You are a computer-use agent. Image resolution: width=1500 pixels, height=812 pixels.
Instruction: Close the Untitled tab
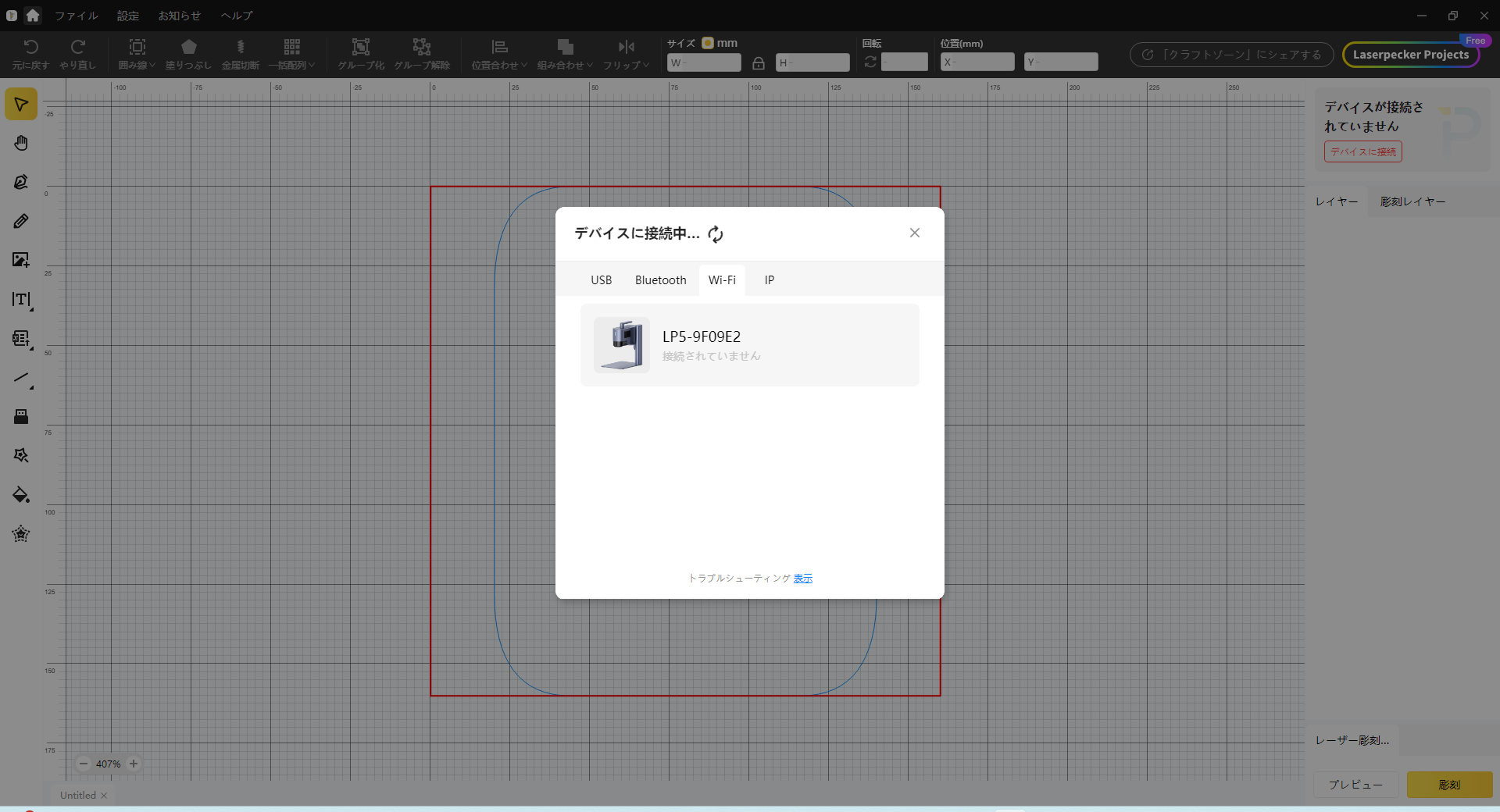[104, 796]
